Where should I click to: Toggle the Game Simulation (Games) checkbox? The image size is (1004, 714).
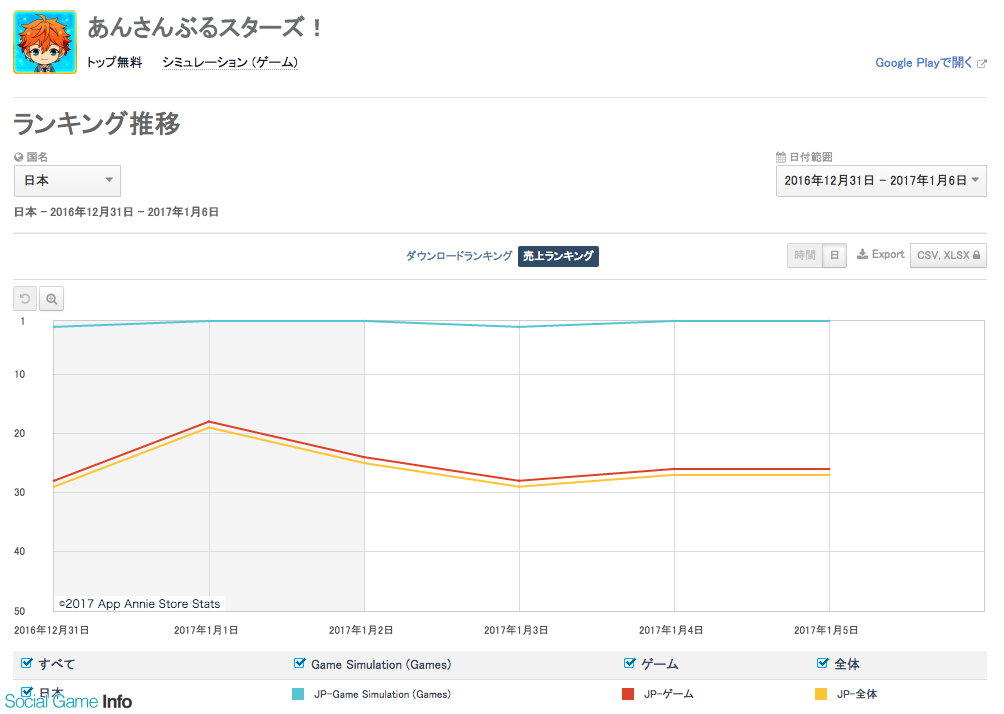[299, 663]
